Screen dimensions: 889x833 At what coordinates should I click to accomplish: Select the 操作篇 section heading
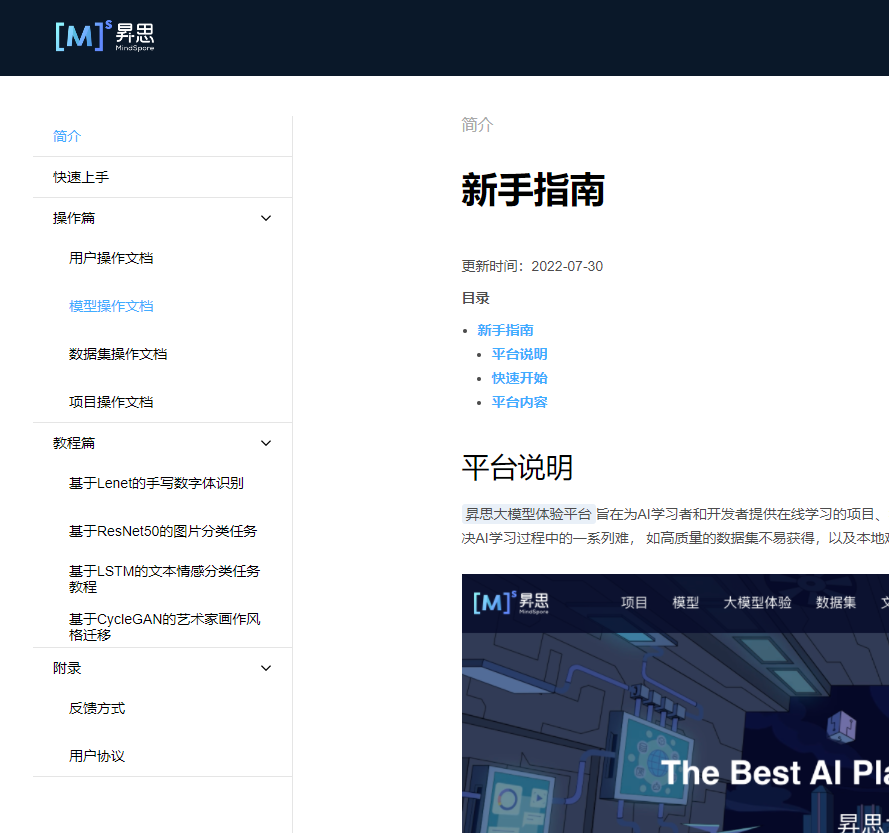tap(74, 218)
